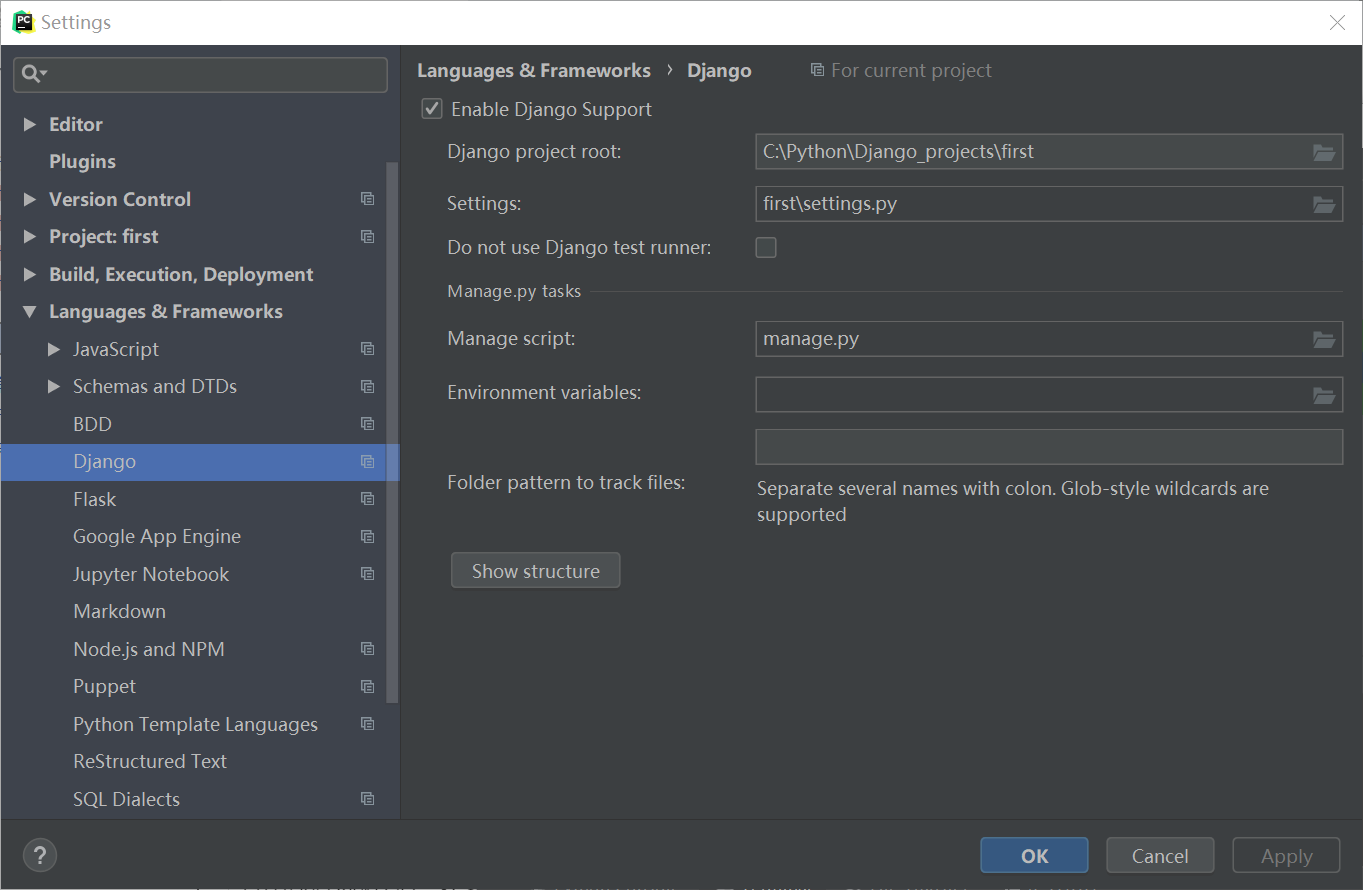
Task: Click the Settings file path field
Action: pos(1049,204)
